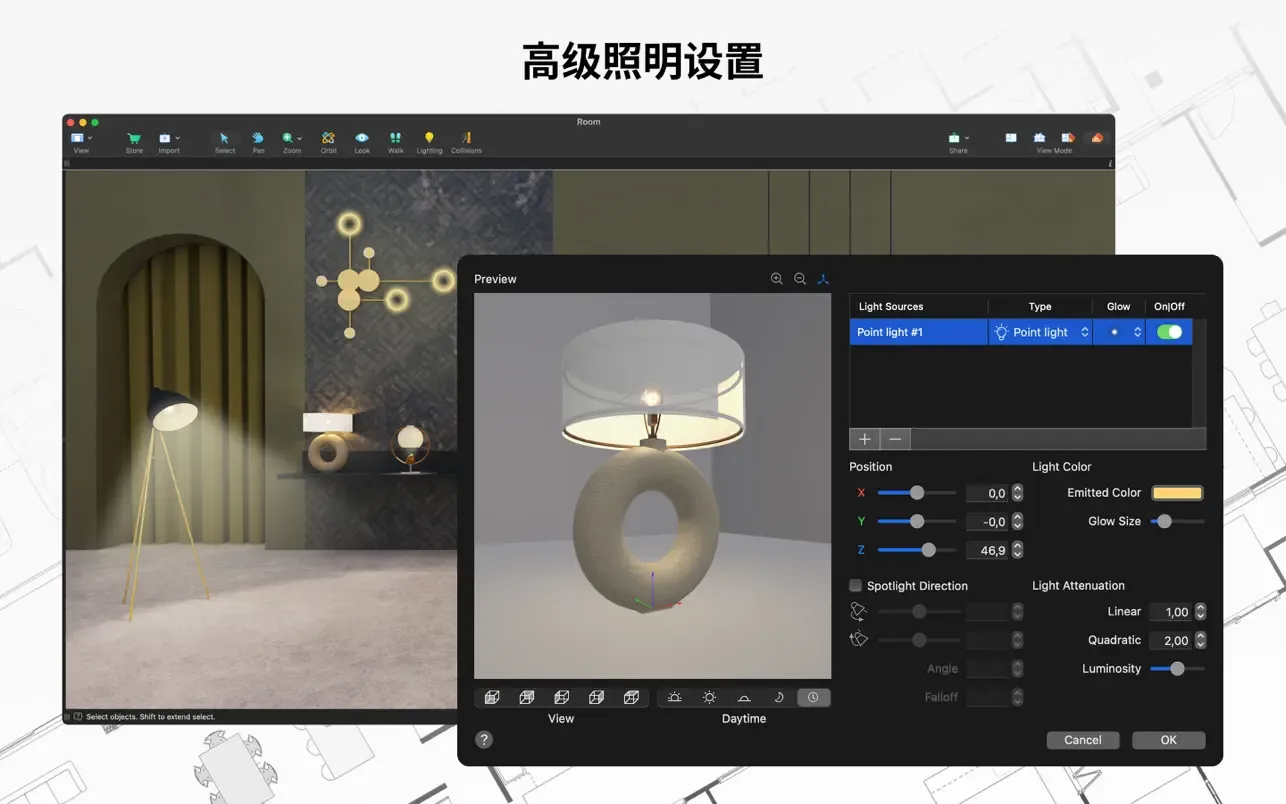Open help with the question mark button
Screen dimensions: 1286x804
tap(484, 740)
